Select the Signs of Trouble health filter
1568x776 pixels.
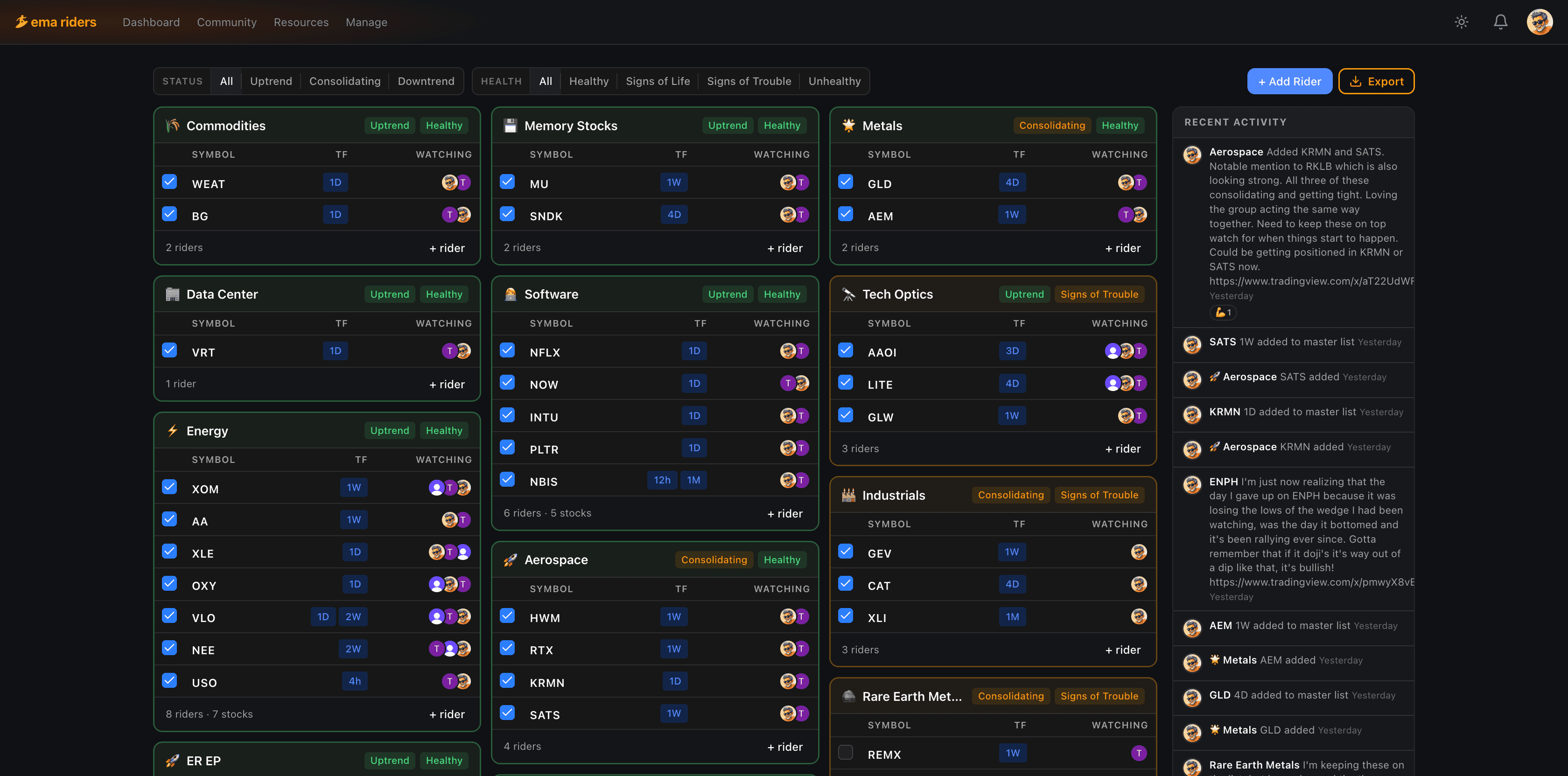click(749, 81)
